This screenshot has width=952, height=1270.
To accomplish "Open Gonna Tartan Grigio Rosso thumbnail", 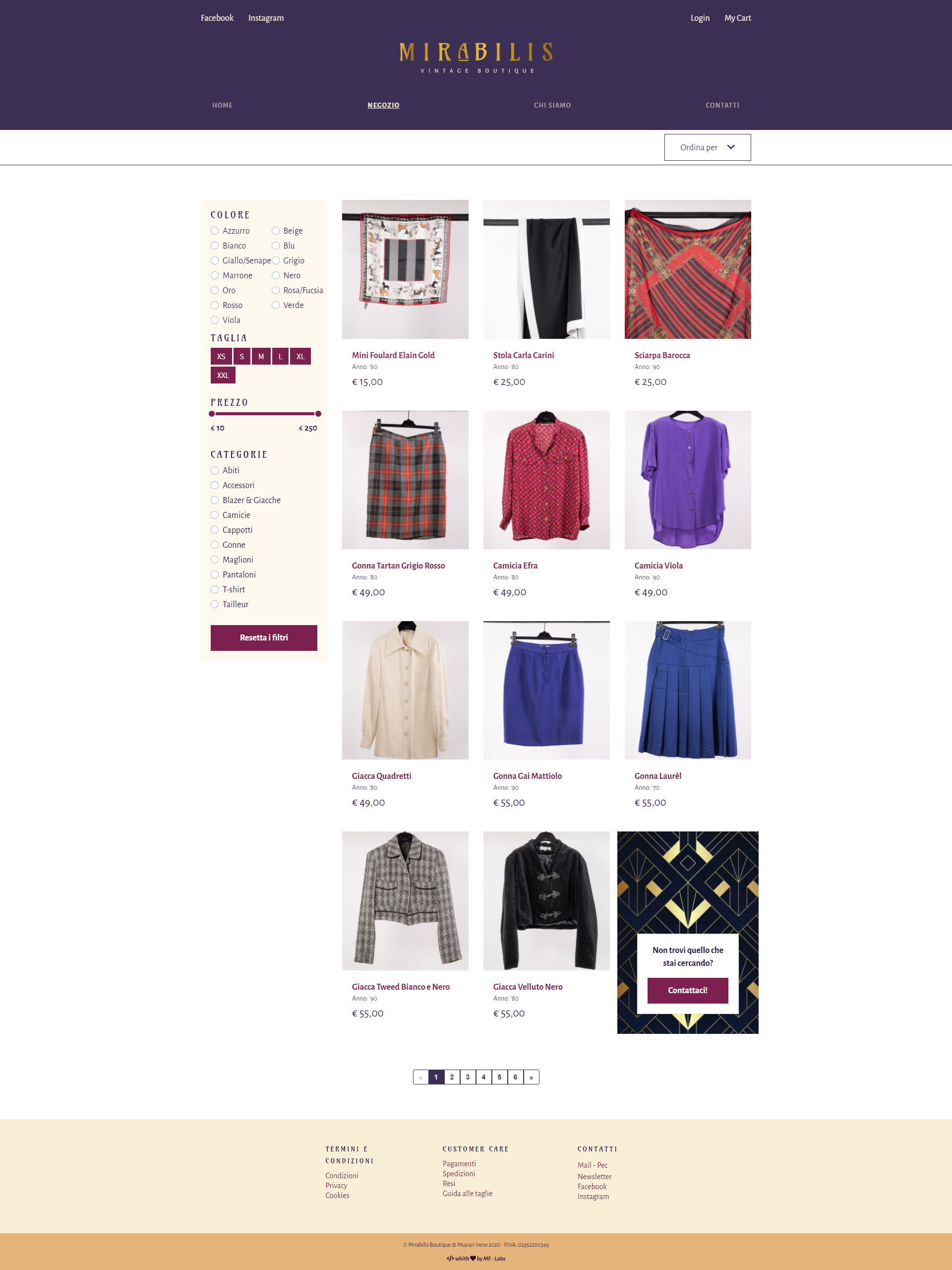I will click(405, 480).
